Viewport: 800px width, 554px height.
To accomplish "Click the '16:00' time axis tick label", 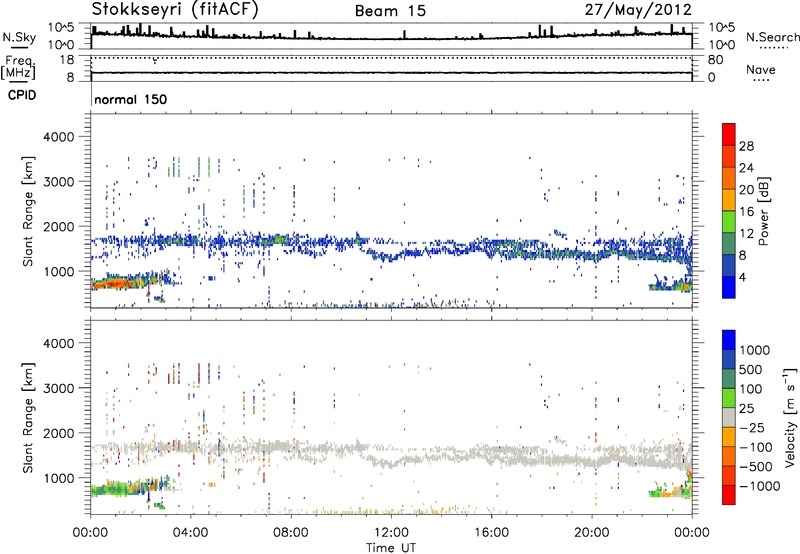I will tap(491, 533).
